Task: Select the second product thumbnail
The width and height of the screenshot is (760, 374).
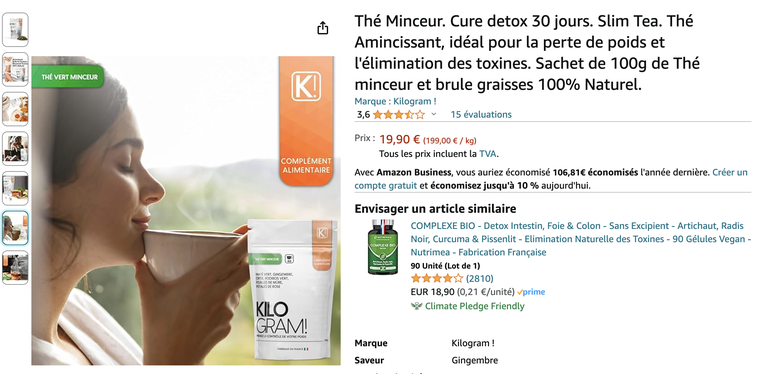Action: (x=16, y=69)
